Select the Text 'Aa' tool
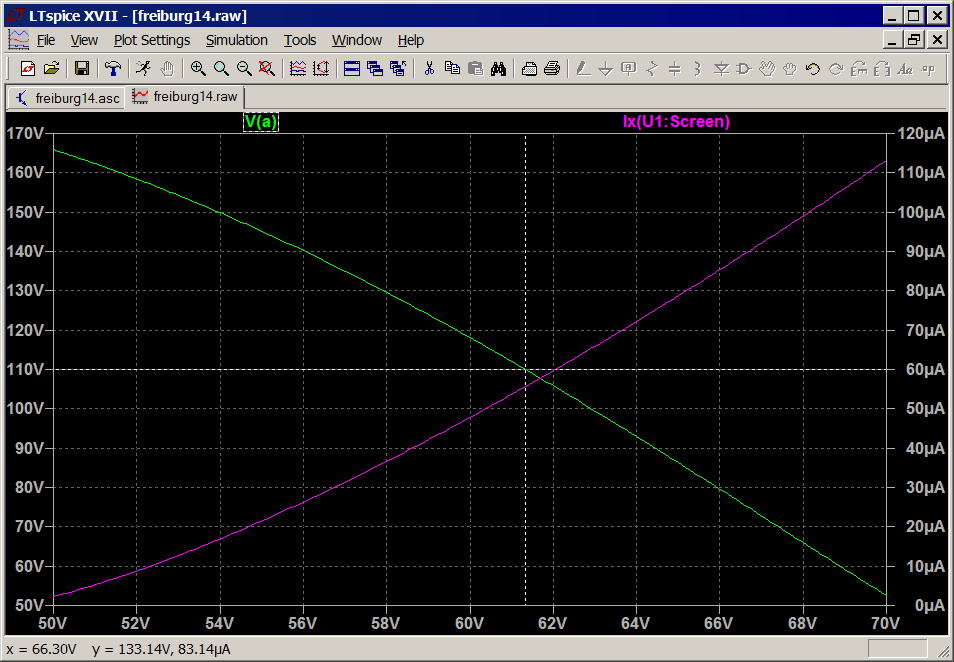This screenshot has height=662, width=954. coord(905,69)
